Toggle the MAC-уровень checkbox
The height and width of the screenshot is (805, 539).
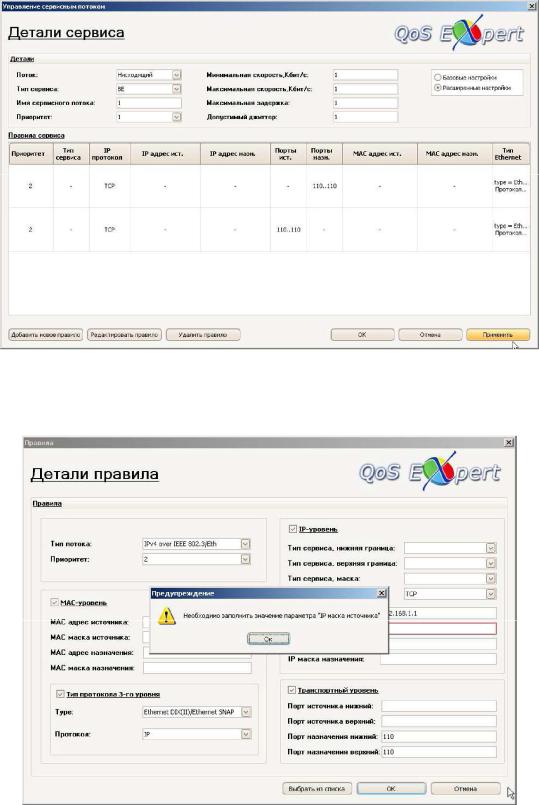point(54,602)
